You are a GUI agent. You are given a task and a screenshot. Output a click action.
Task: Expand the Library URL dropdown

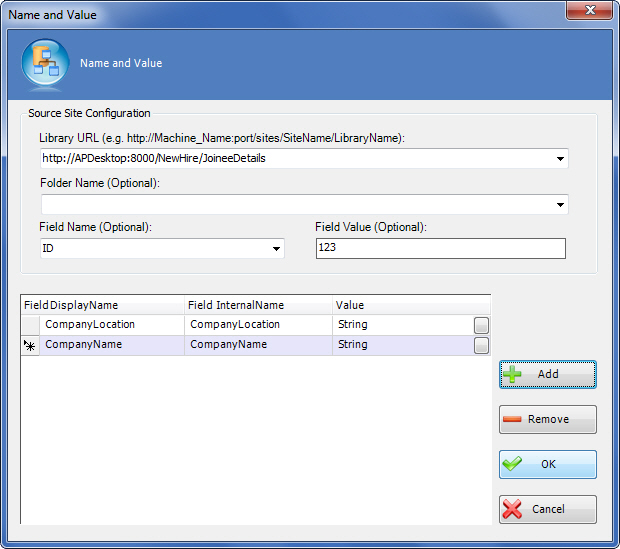[560, 158]
